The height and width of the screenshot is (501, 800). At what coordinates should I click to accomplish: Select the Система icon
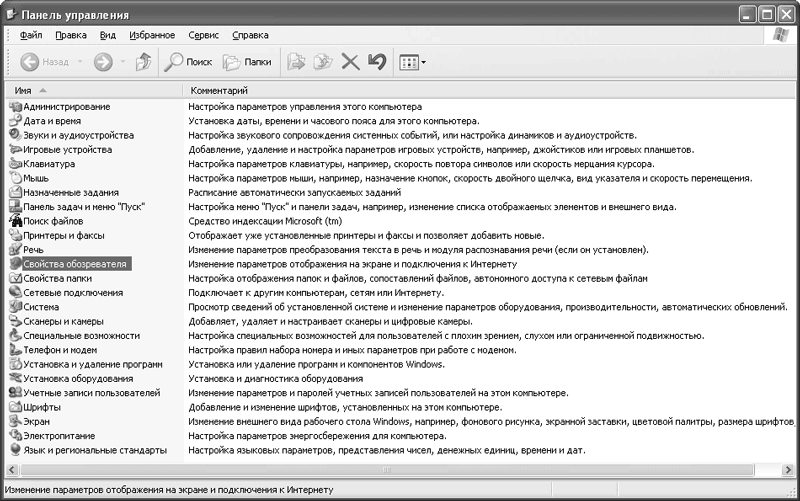(x=15, y=307)
